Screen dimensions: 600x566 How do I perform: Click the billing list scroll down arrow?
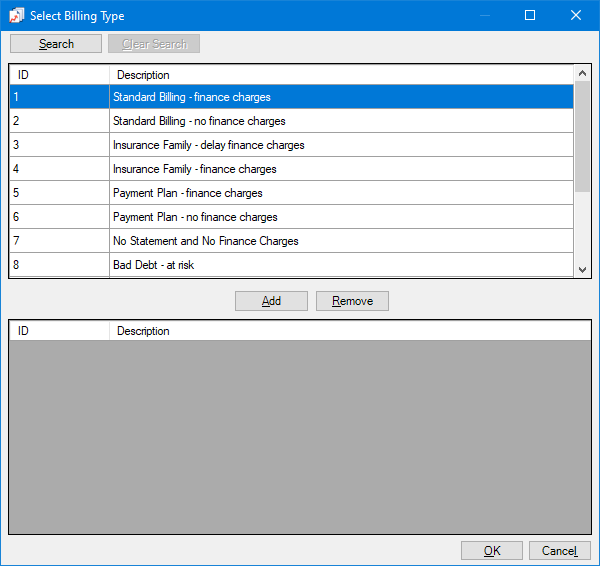[582, 269]
